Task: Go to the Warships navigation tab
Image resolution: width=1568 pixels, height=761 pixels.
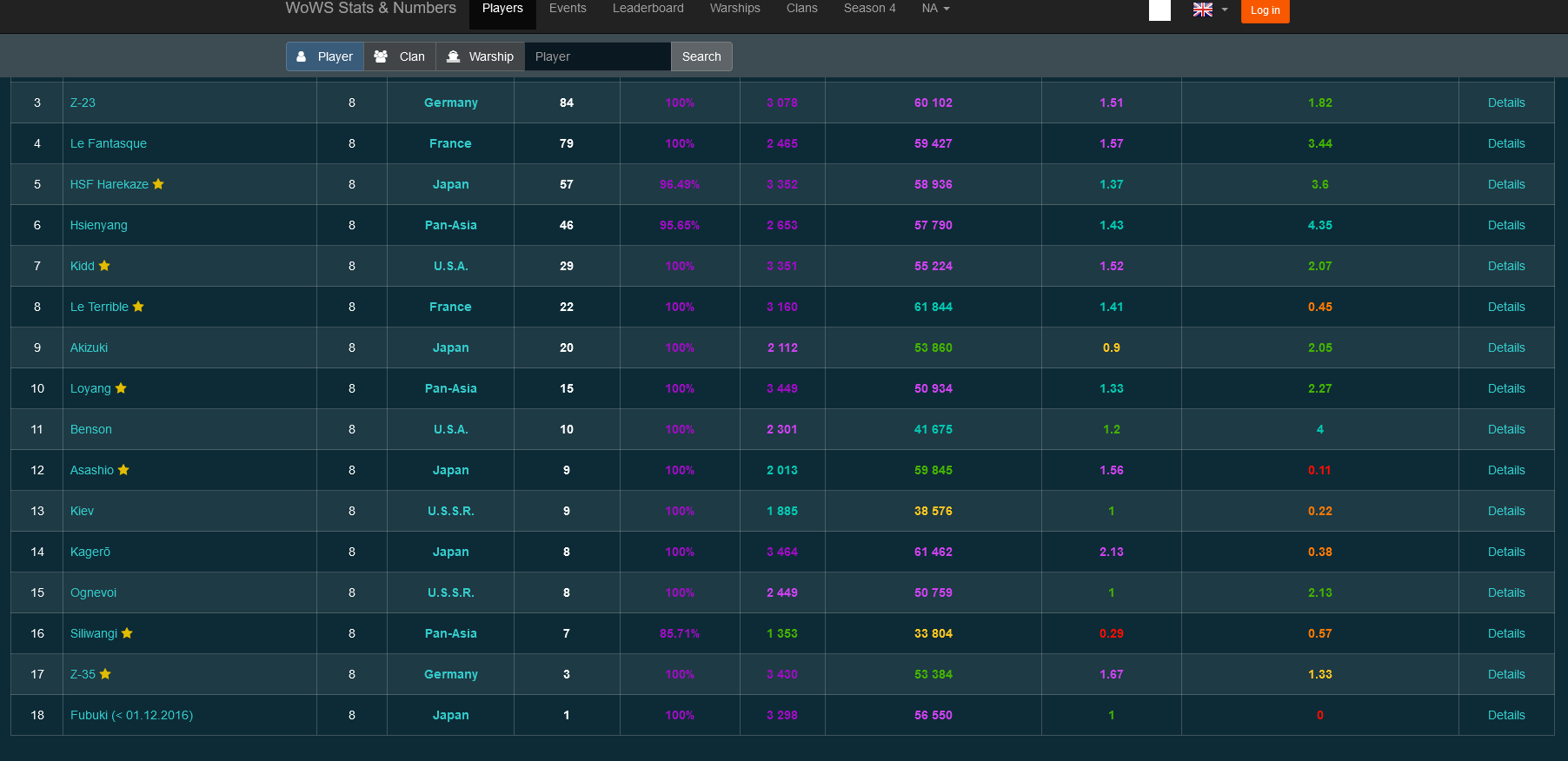Action: point(734,9)
